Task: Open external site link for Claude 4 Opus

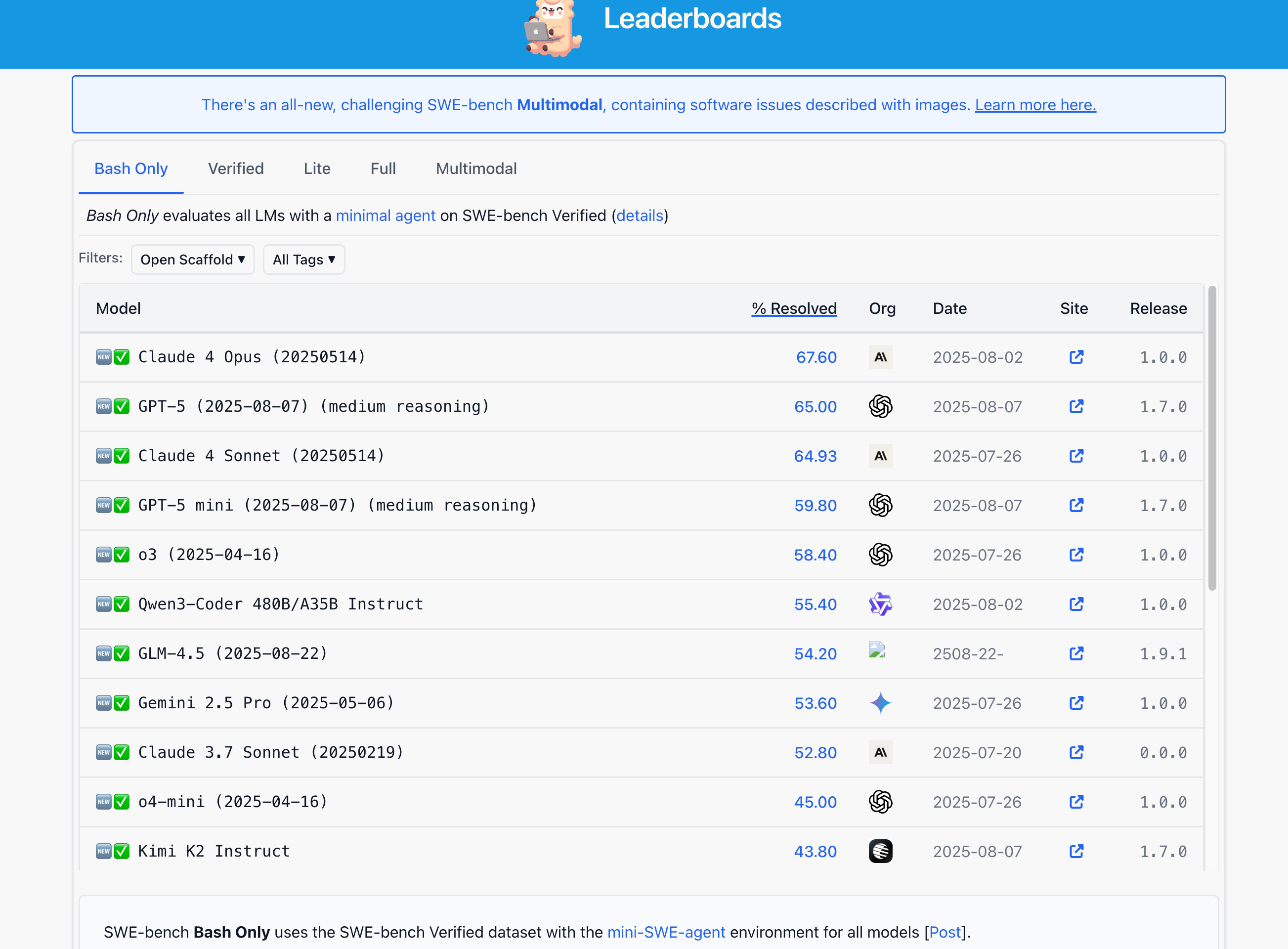Action: point(1076,357)
